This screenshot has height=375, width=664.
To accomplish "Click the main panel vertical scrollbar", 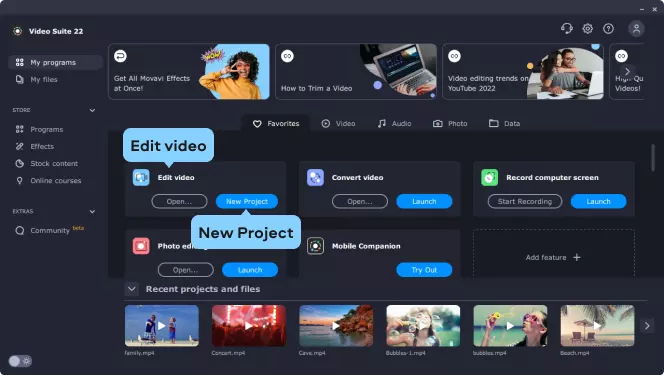I will 653,157.
